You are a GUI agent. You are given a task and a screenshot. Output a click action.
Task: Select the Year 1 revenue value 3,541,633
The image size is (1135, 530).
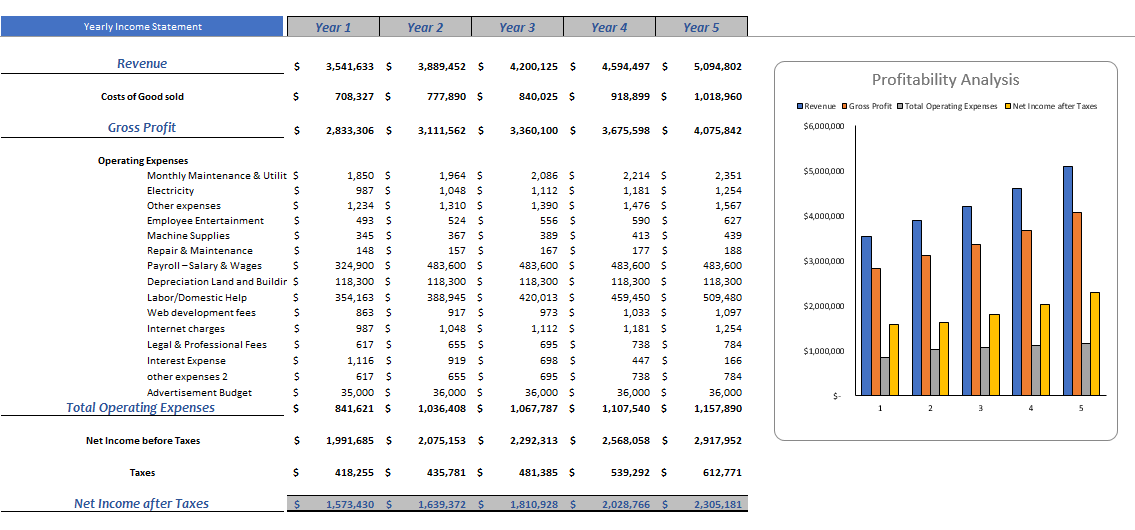click(349, 67)
